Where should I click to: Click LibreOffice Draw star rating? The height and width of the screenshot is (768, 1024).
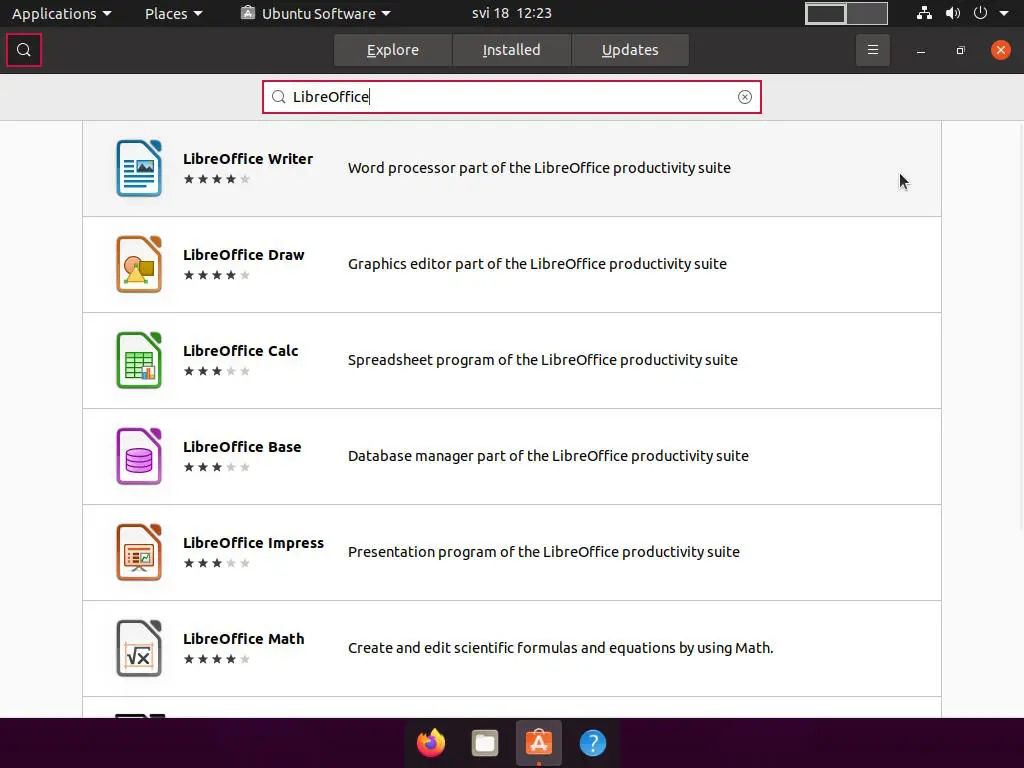pos(217,275)
